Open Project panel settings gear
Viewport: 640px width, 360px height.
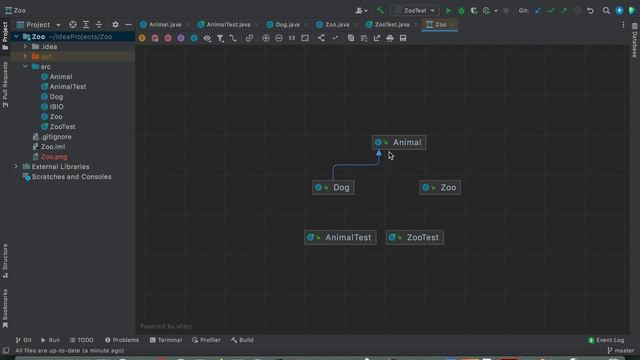click(115, 24)
